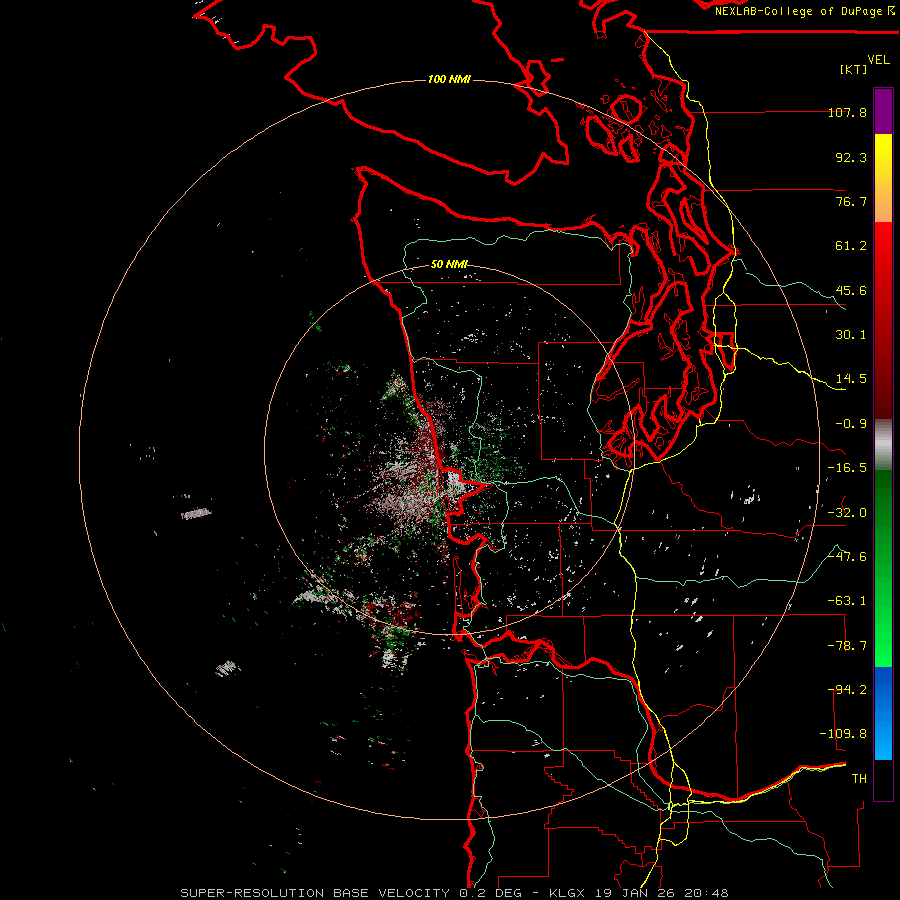Viewport: 900px width, 900px height.
Task: Click the [KT] units label
Action: coord(853,69)
